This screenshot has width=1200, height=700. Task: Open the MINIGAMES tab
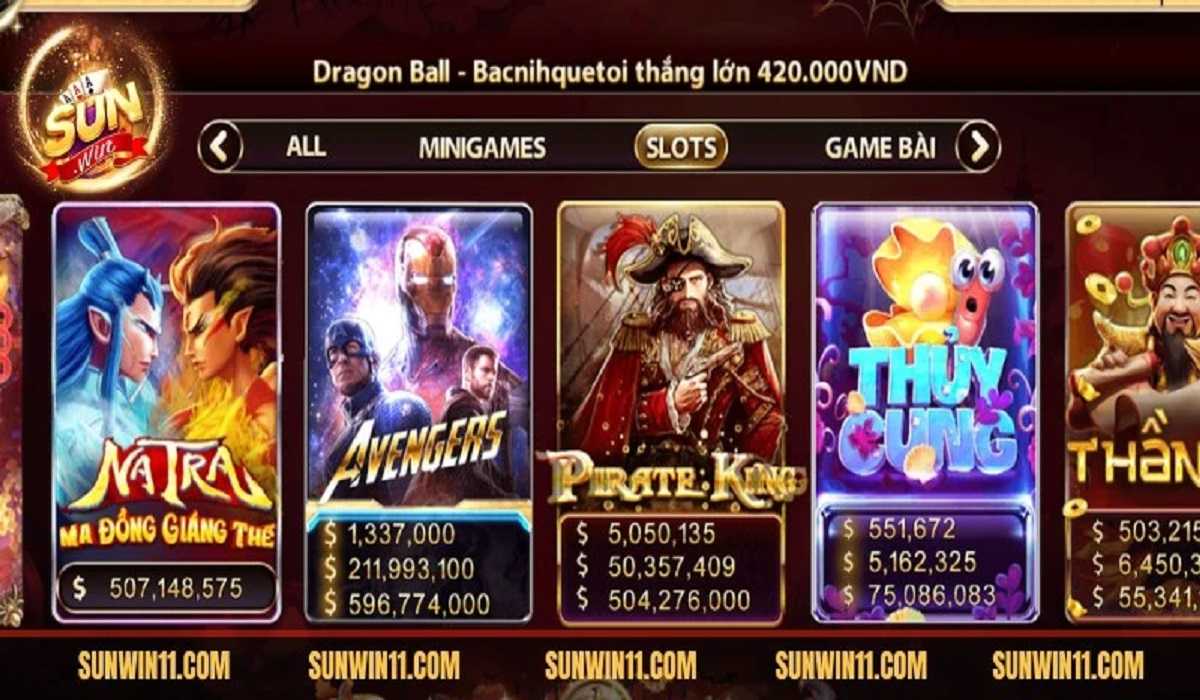tap(482, 148)
